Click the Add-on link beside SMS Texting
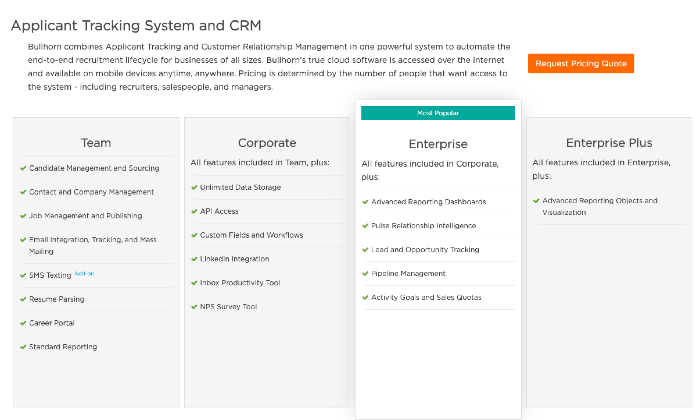This screenshot has width=700, height=420. (x=84, y=274)
